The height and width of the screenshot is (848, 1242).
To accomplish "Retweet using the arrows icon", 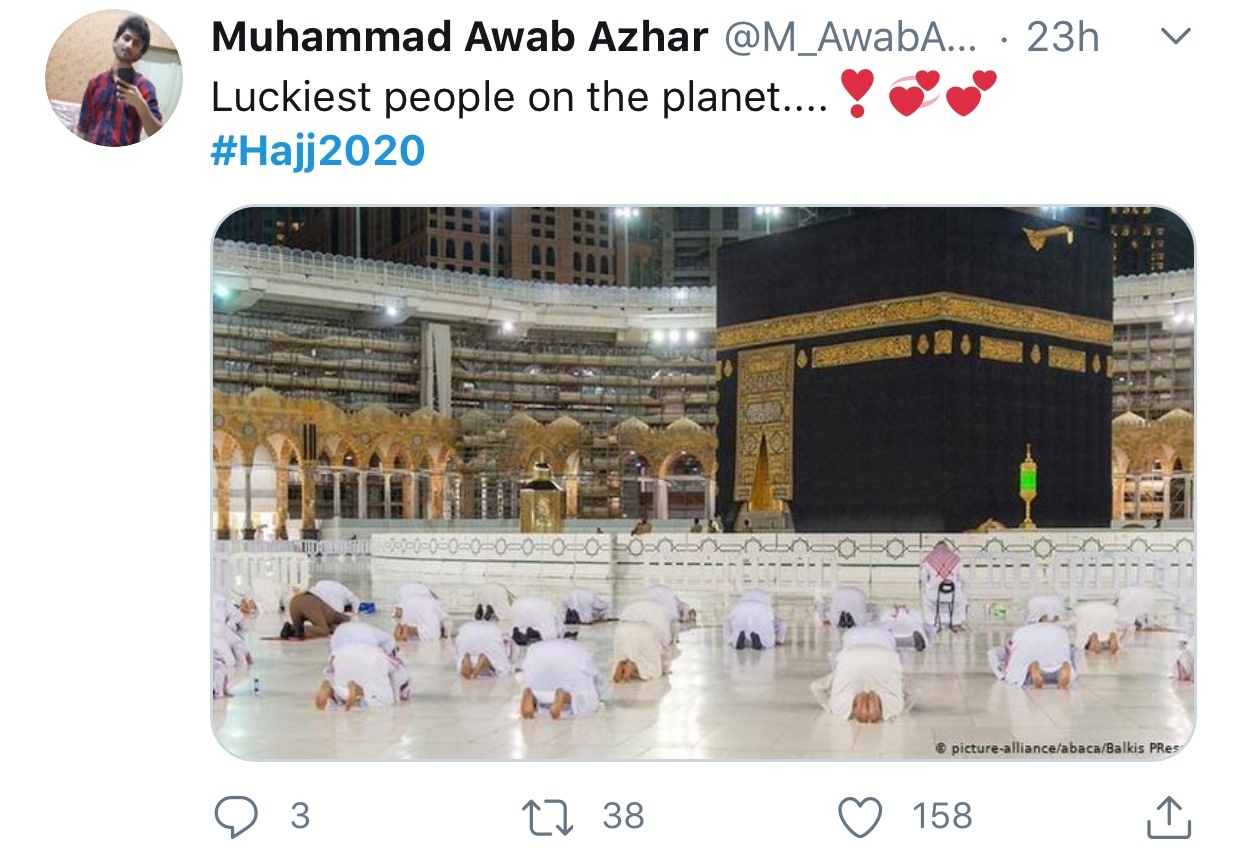I will coord(549,816).
